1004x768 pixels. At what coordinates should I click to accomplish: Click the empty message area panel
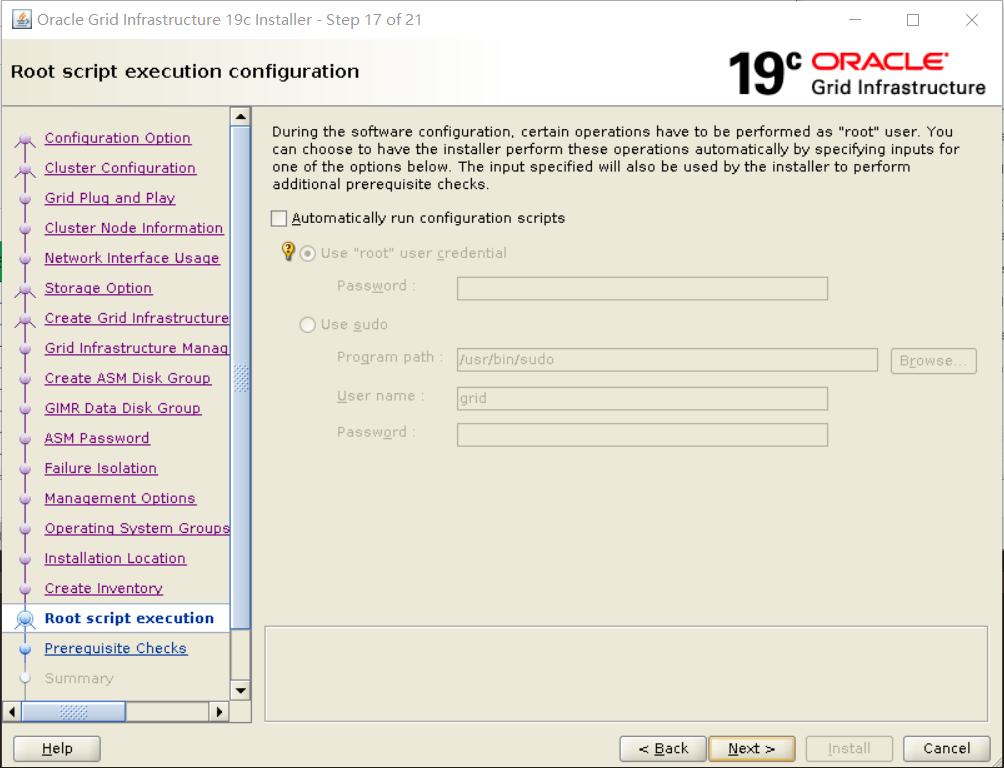pyautogui.click(x=626, y=674)
